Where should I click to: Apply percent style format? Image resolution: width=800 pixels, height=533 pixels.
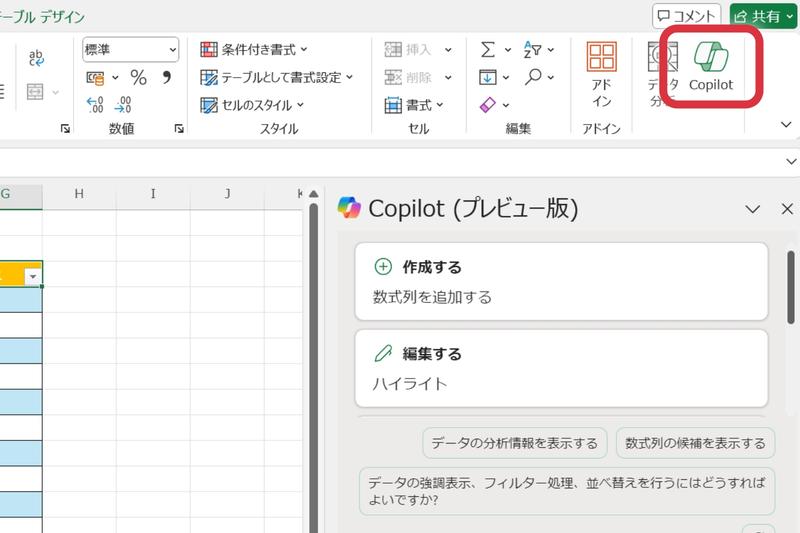pos(138,78)
